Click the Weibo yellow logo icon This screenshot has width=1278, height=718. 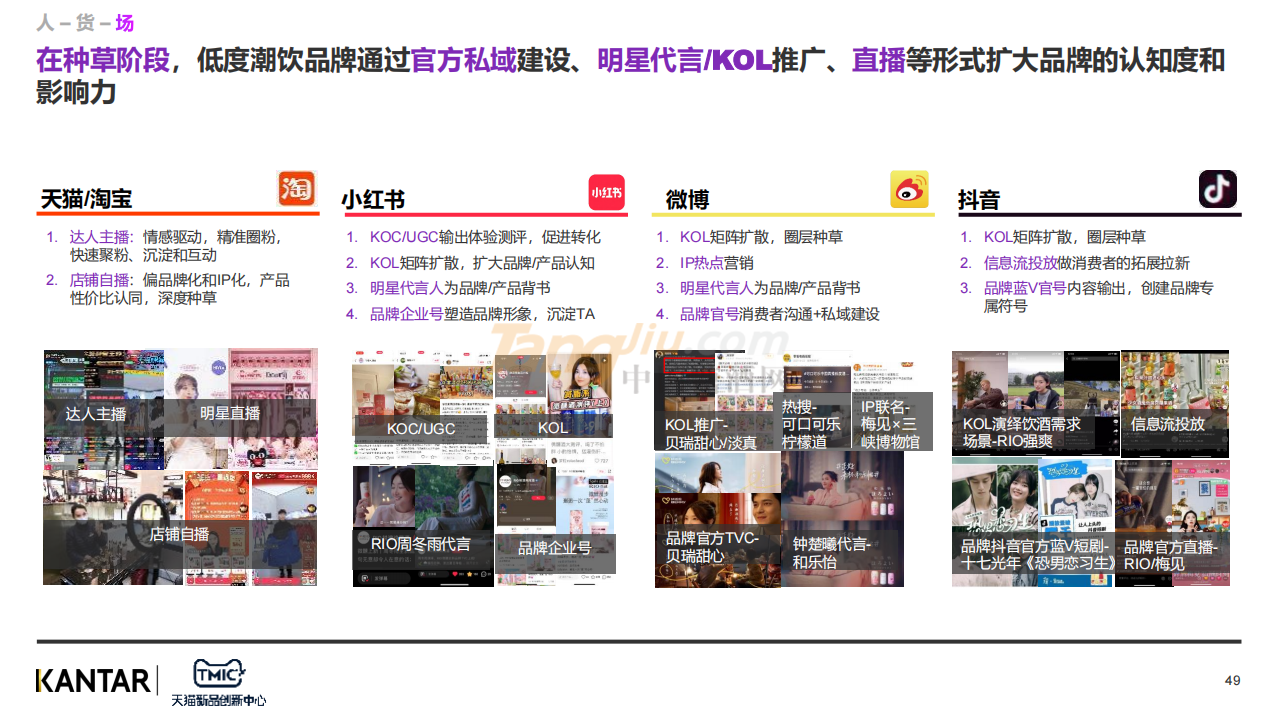909,189
